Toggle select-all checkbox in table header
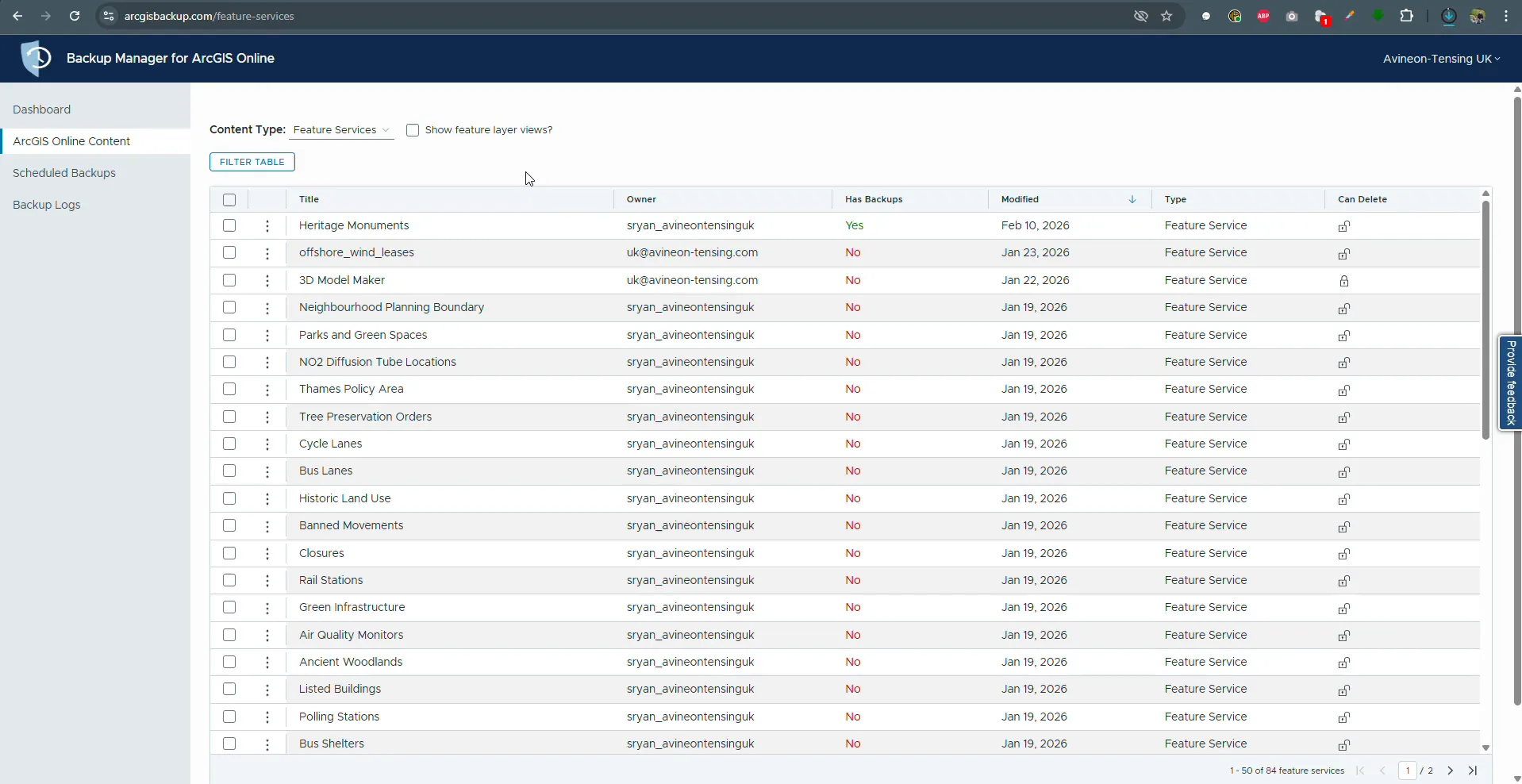This screenshot has height=784, width=1522. pos(229,200)
